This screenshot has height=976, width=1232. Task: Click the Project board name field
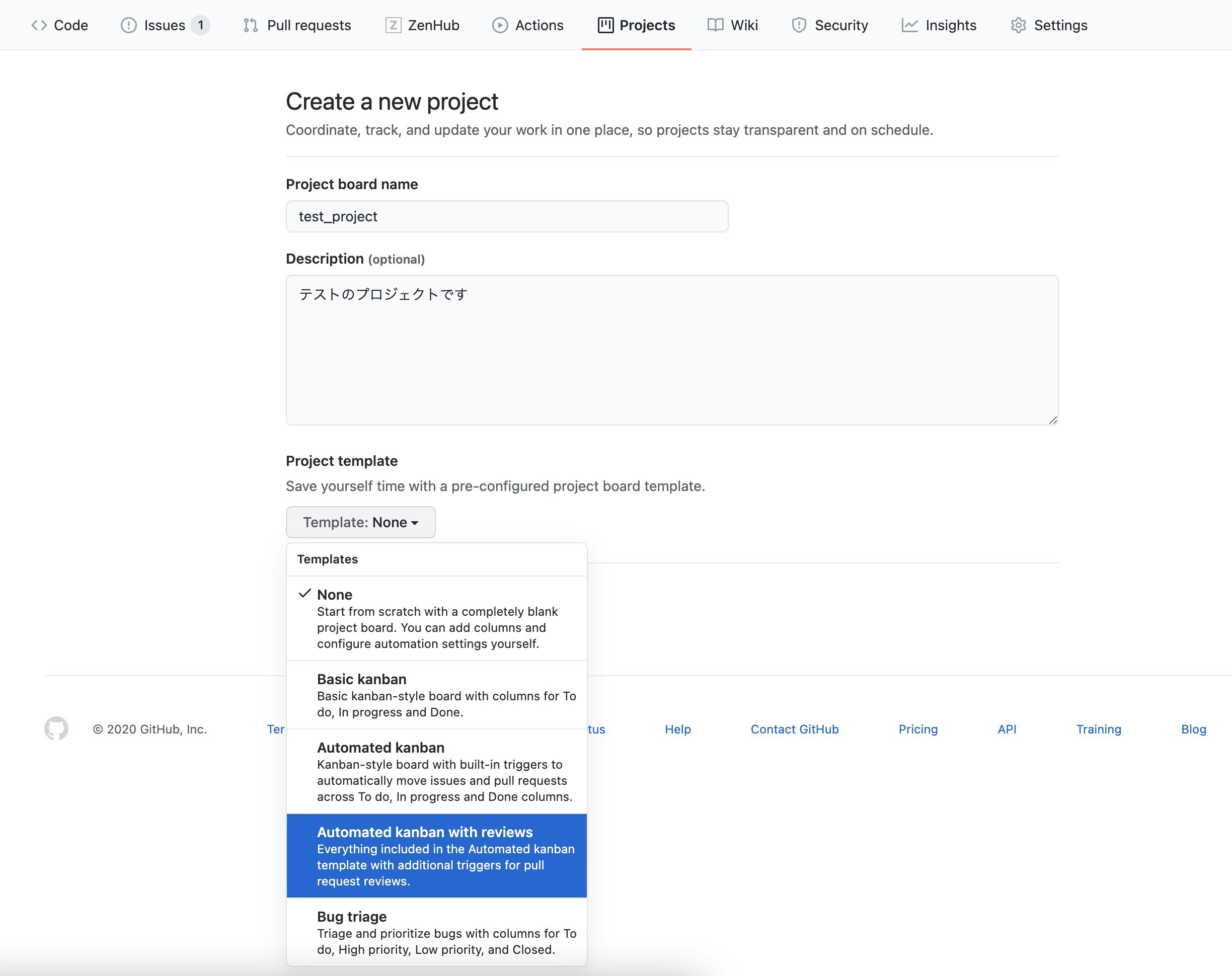pyautogui.click(x=507, y=216)
